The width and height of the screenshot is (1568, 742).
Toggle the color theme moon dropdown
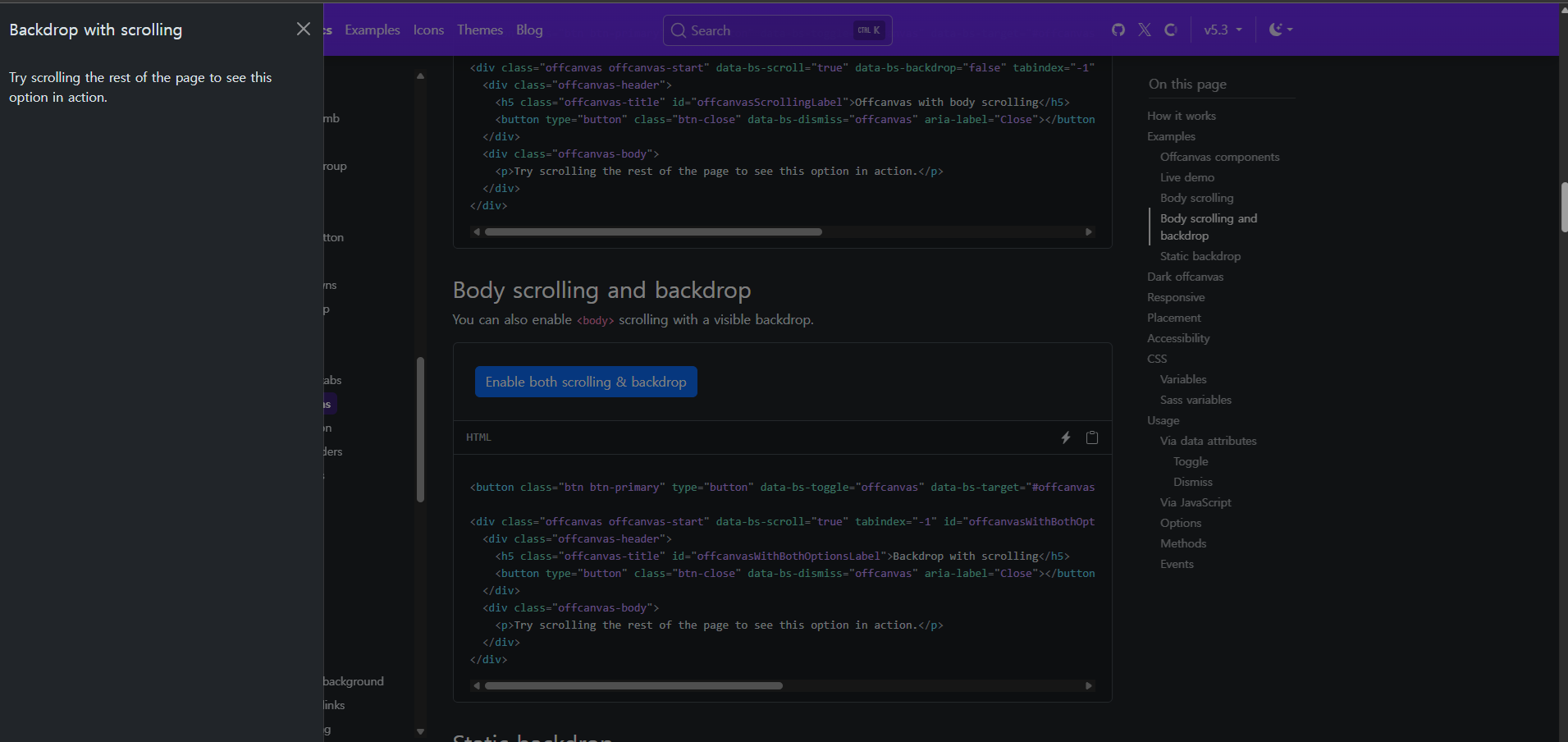click(1281, 30)
